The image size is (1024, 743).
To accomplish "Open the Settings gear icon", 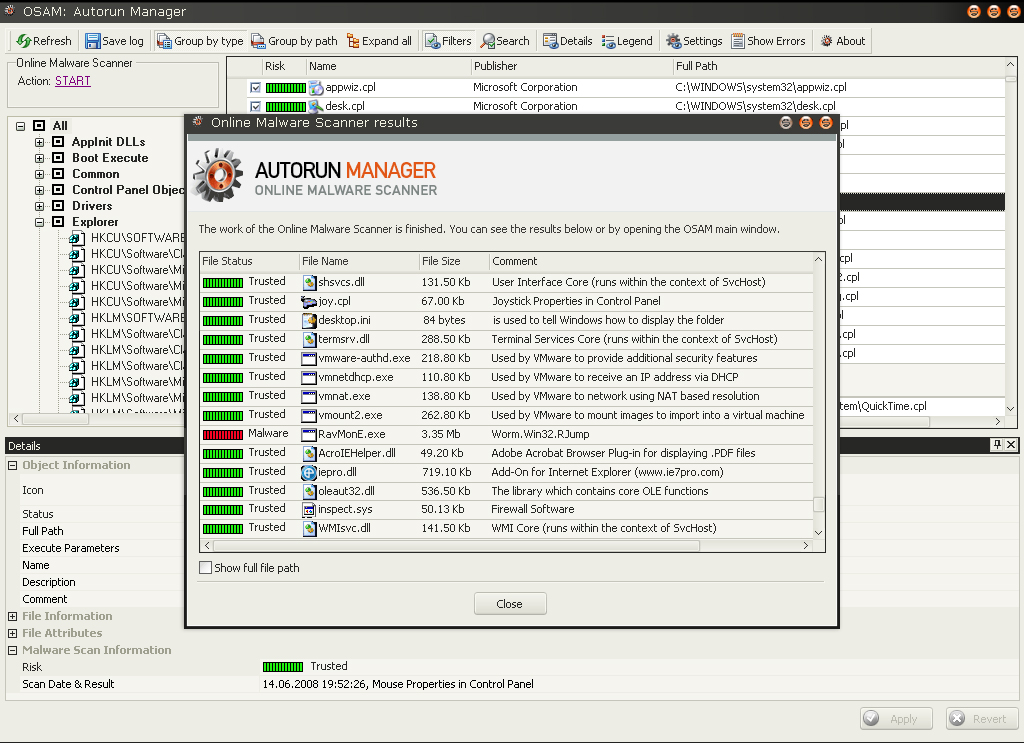I will click(673, 41).
